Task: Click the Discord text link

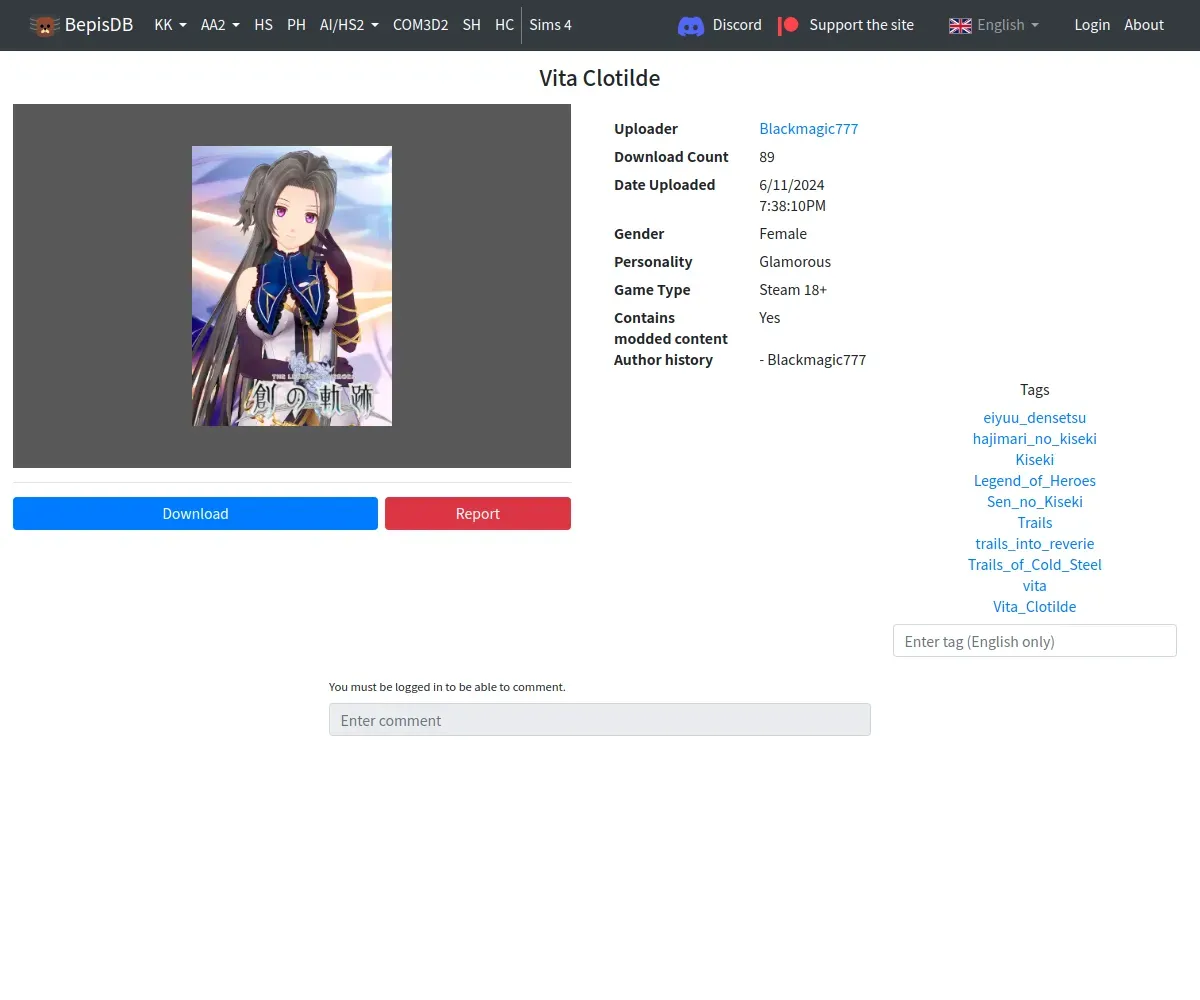Action: point(737,25)
